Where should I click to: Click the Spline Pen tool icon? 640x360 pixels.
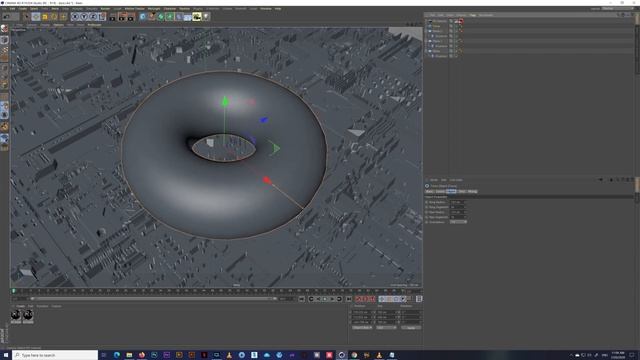click(151, 17)
